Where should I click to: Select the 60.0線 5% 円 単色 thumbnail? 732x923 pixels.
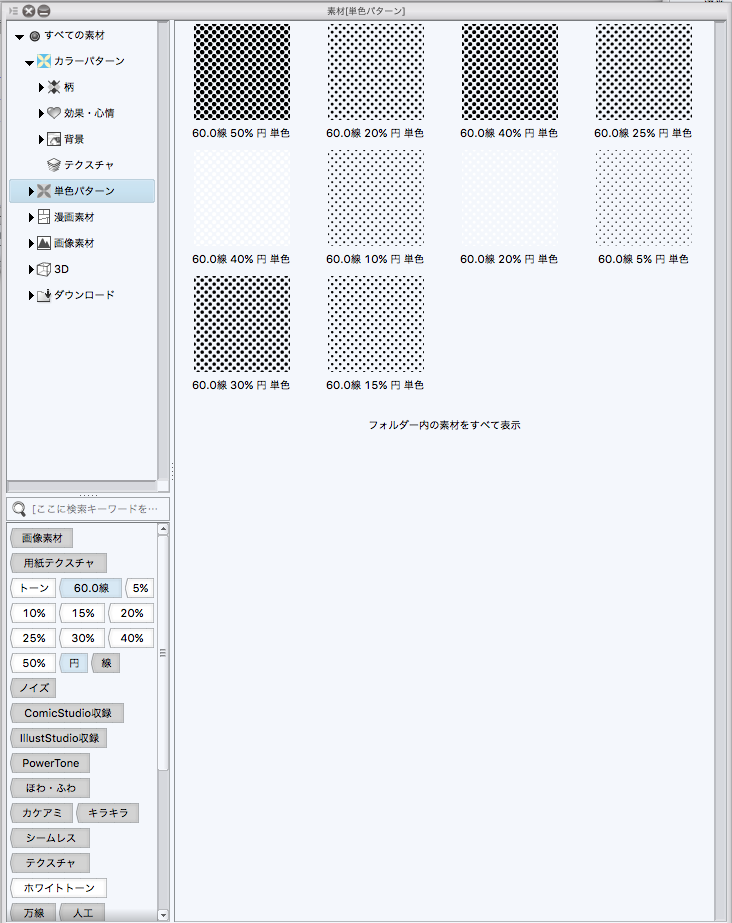(644, 198)
